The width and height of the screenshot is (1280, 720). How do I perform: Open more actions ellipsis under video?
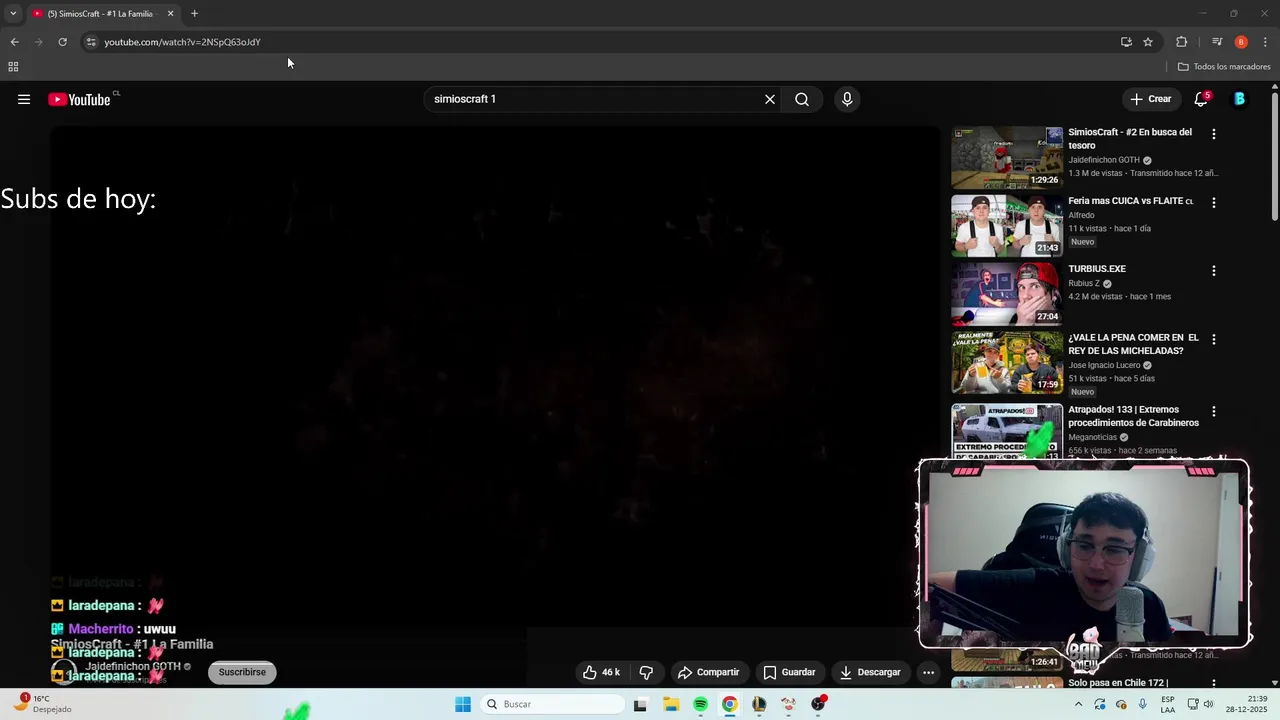[x=928, y=672]
